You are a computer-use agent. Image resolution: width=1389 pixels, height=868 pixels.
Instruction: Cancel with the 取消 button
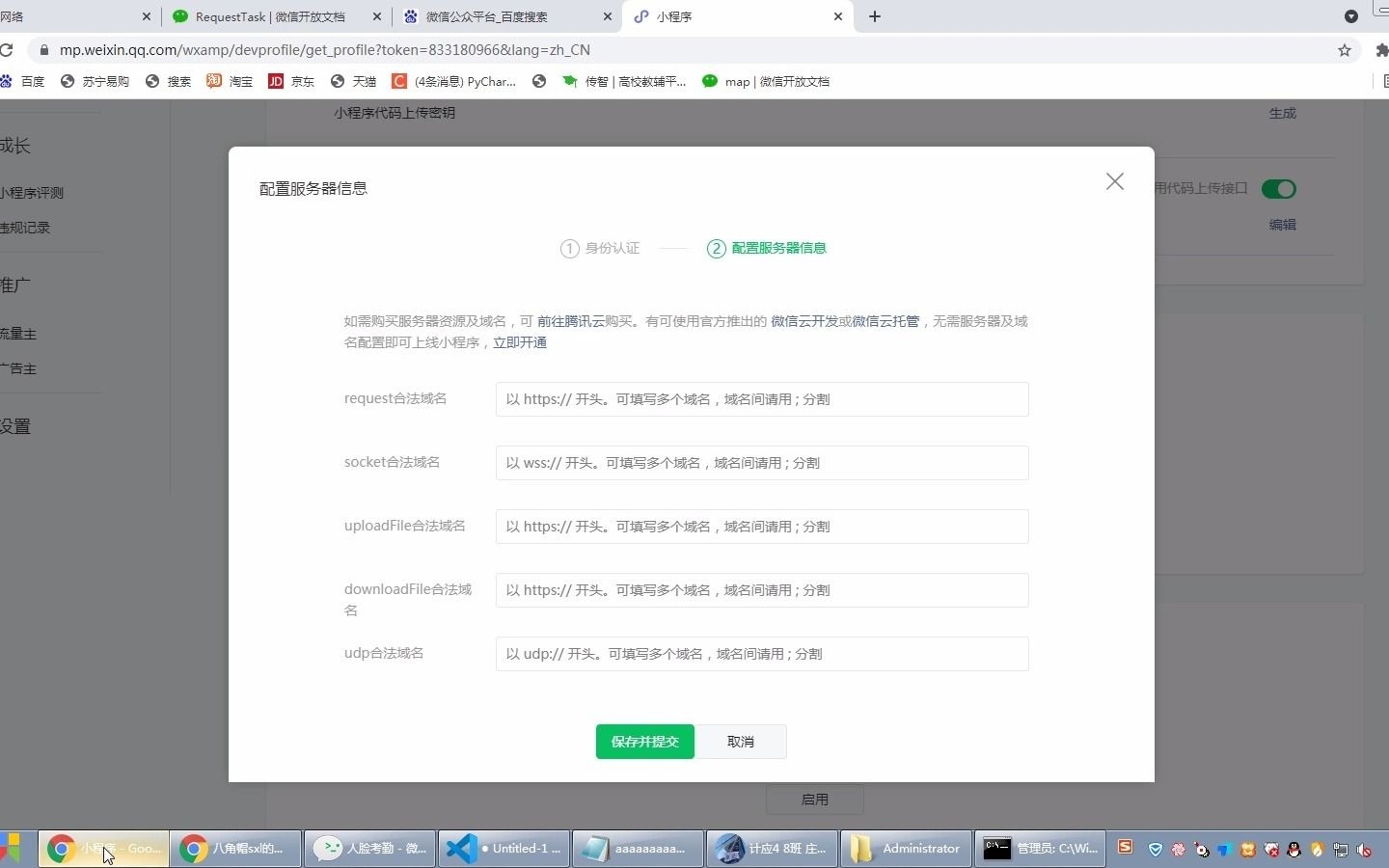741,742
